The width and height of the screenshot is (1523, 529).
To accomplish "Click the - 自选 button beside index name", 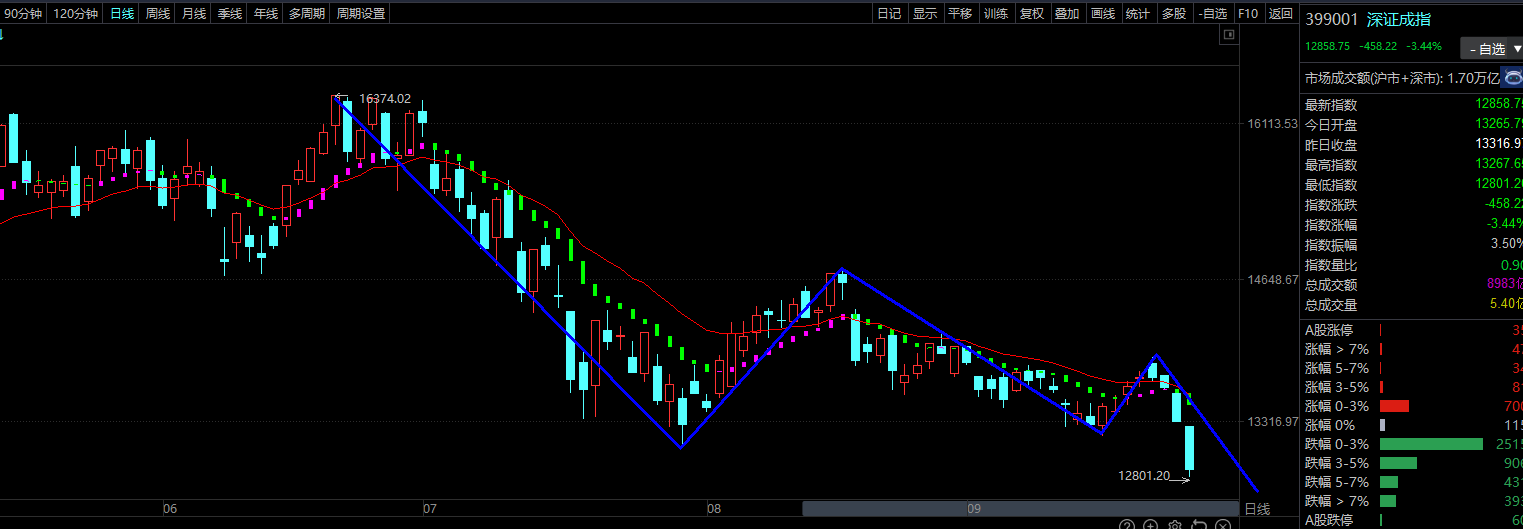I will [1486, 49].
